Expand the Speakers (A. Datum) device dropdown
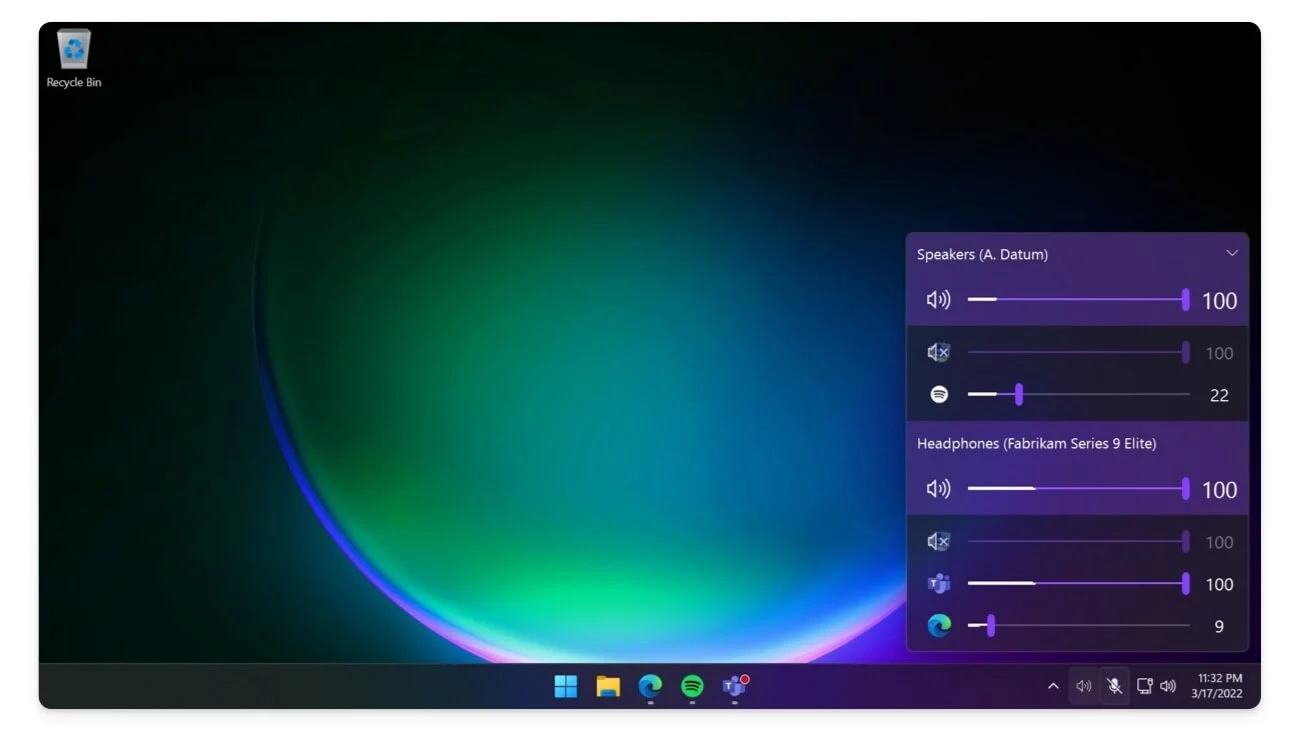 click(x=1232, y=254)
